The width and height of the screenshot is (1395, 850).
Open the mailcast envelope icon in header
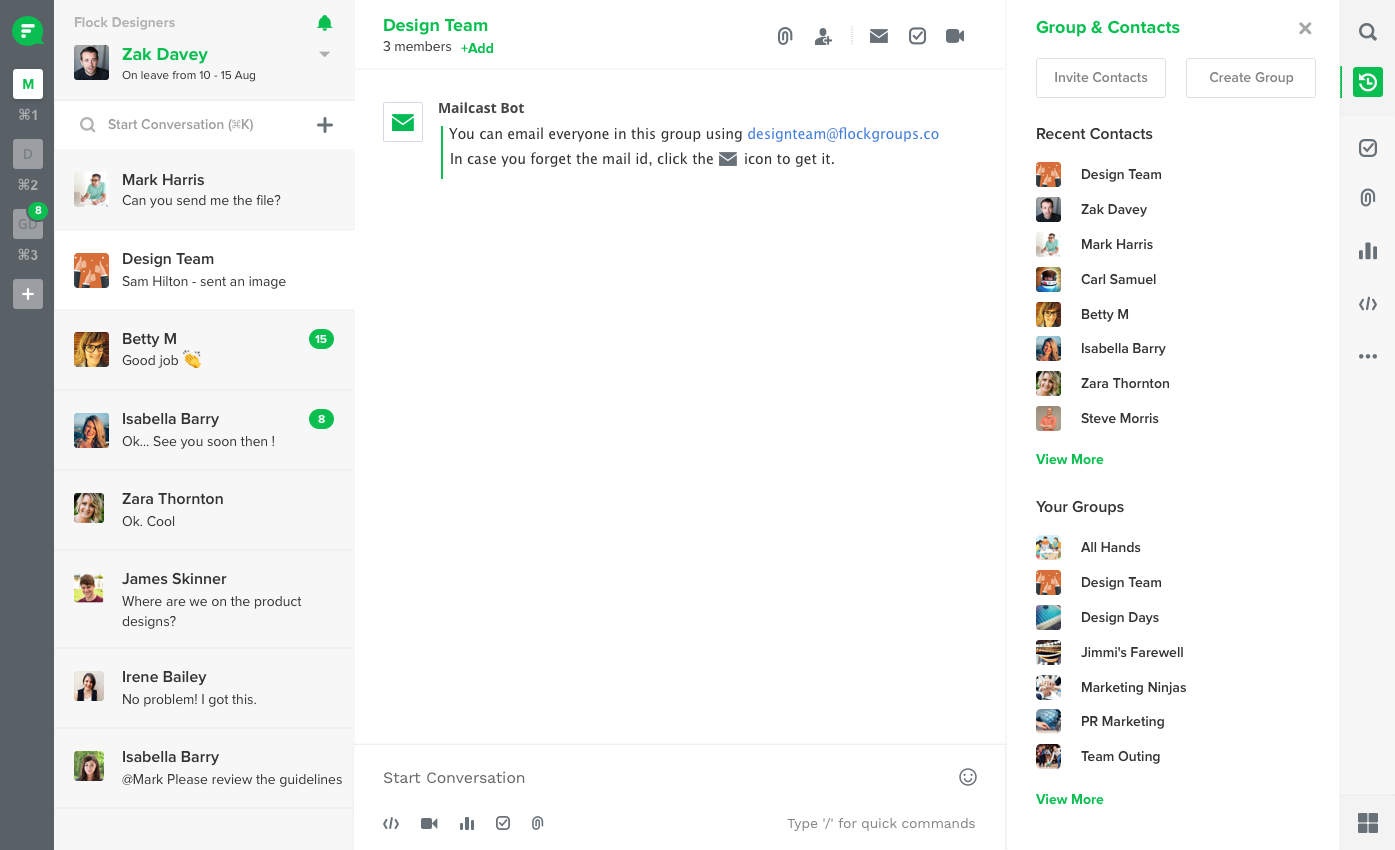point(878,36)
